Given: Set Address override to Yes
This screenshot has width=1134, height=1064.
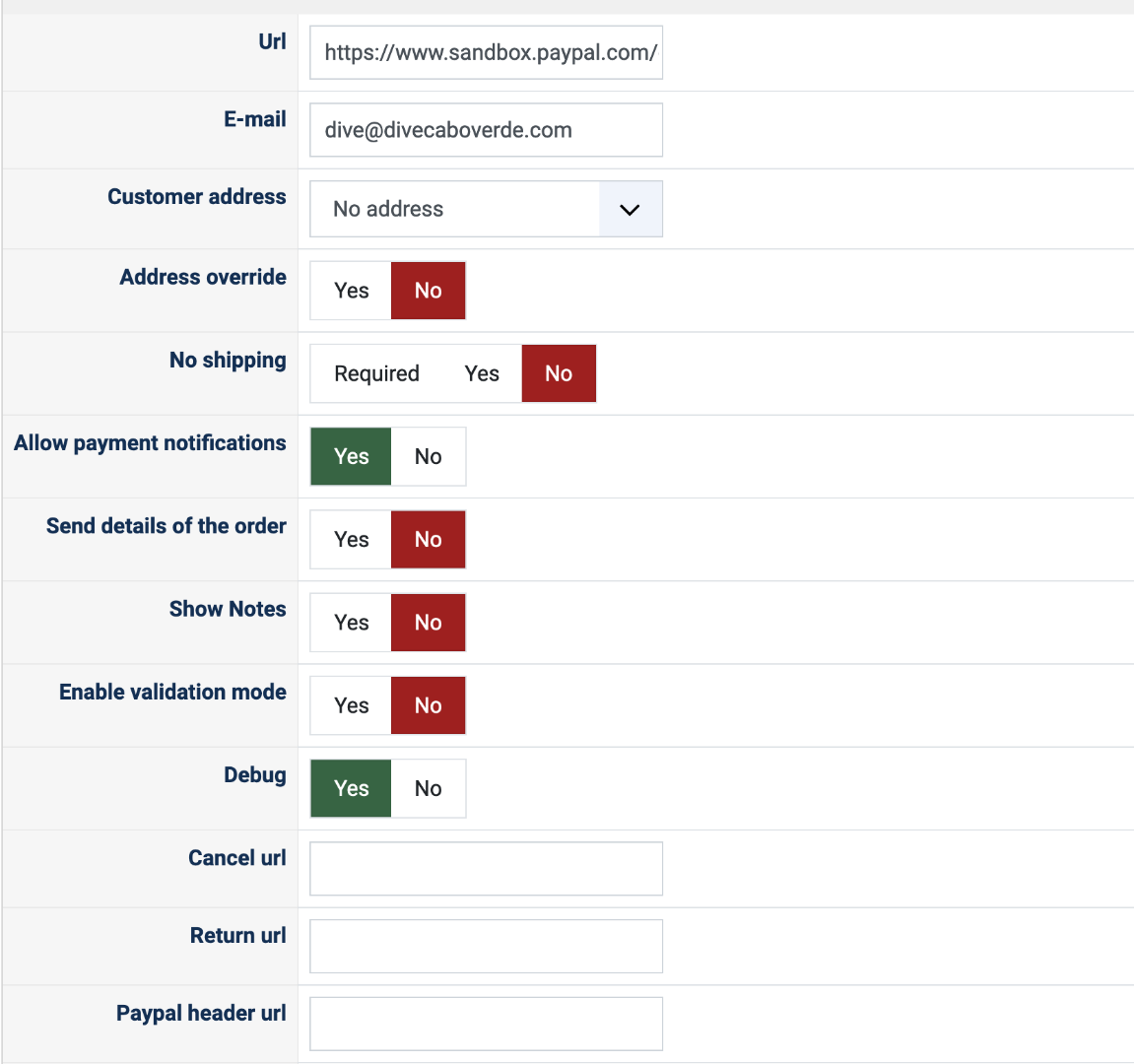Looking at the screenshot, I should coord(351,291).
